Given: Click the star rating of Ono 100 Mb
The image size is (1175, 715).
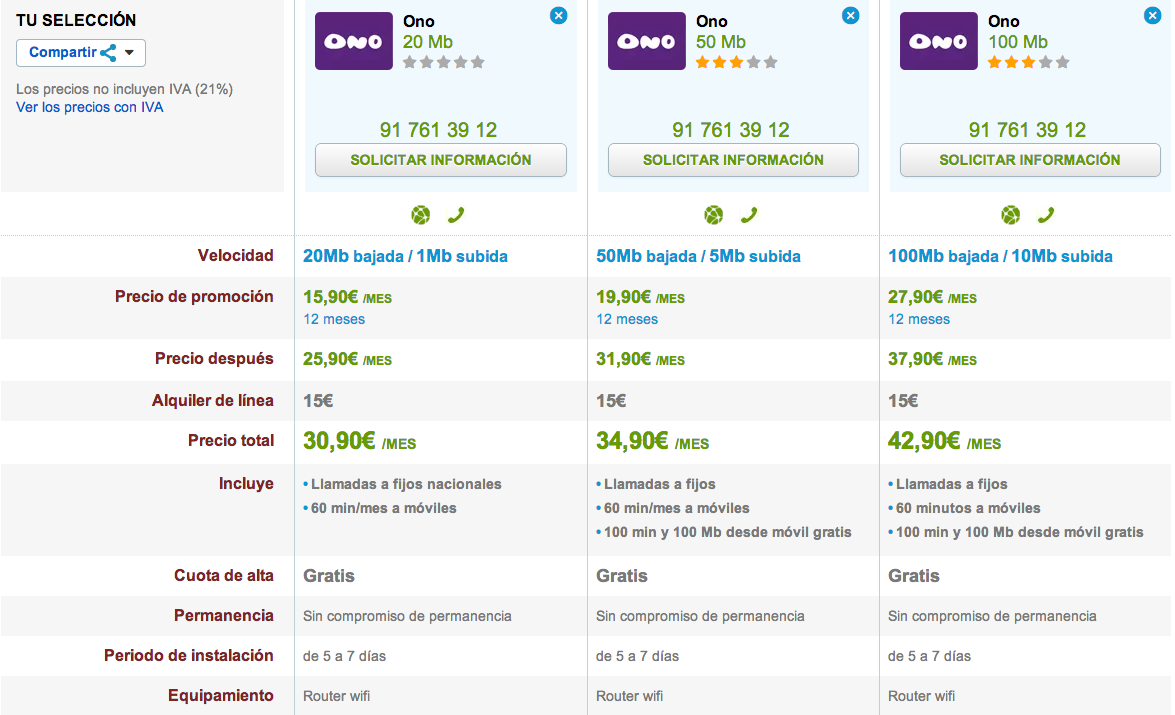Looking at the screenshot, I should pos(1029,63).
